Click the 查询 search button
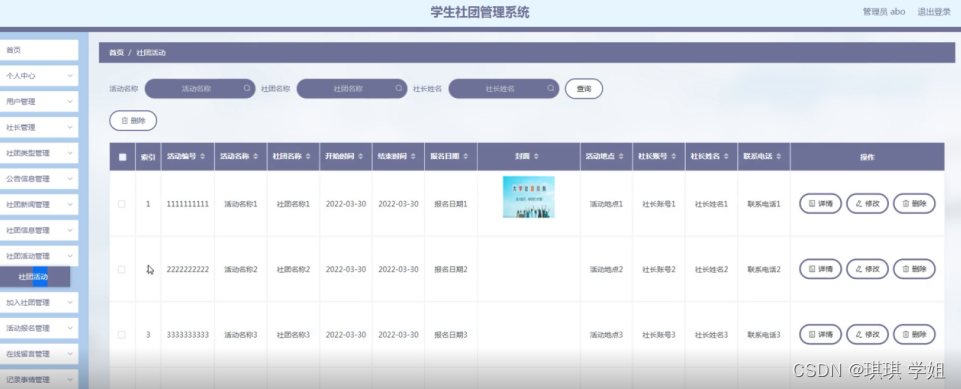The image size is (961, 389). point(583,89)
